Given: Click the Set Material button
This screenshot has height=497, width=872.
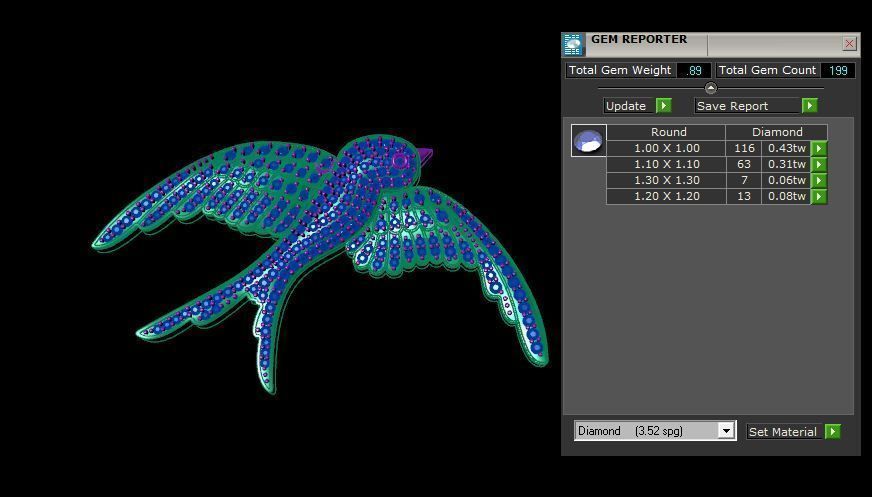Looking at the screenshot, I should [783, 431].
